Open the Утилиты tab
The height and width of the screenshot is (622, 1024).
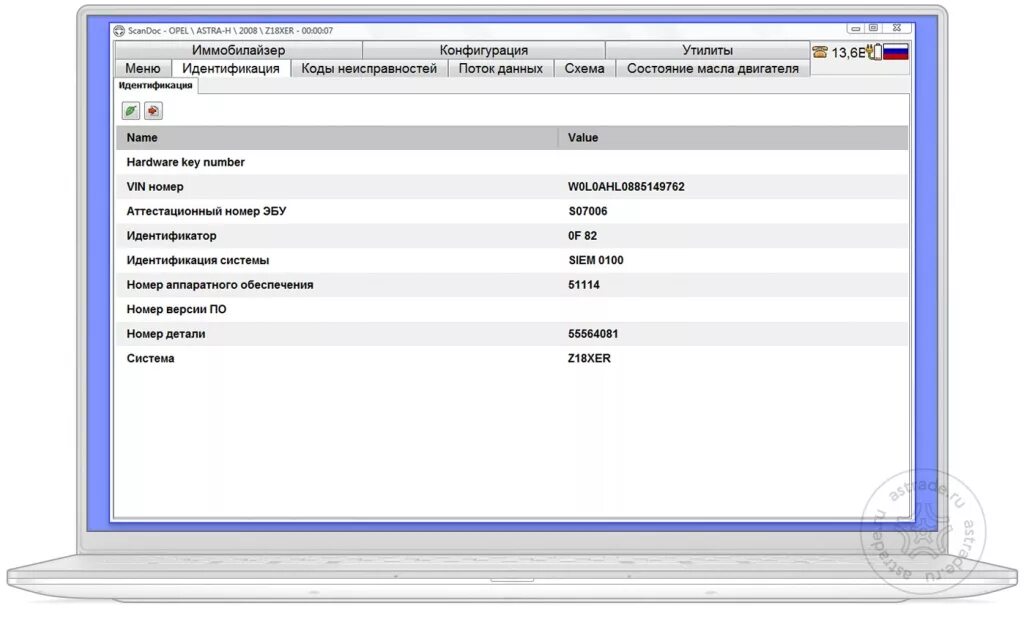click(707, 50)
